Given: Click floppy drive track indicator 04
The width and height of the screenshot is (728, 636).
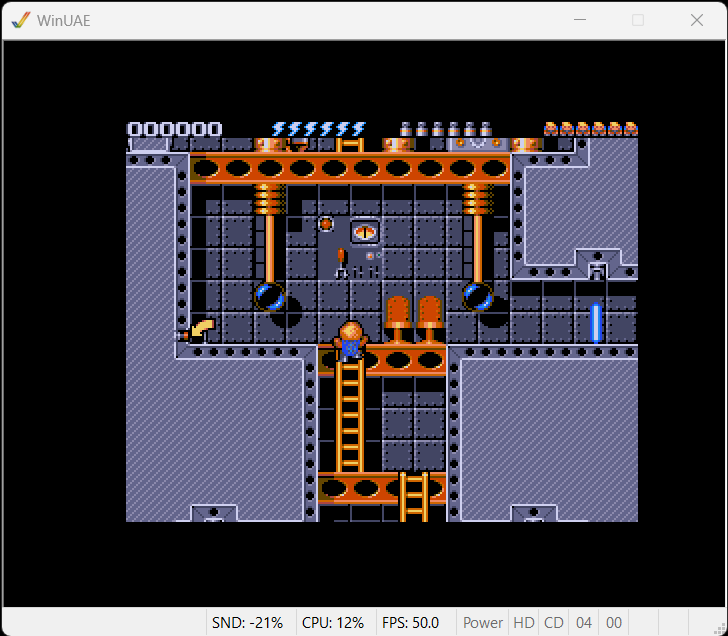Looking at the screenshot, I should coord(584,622).
